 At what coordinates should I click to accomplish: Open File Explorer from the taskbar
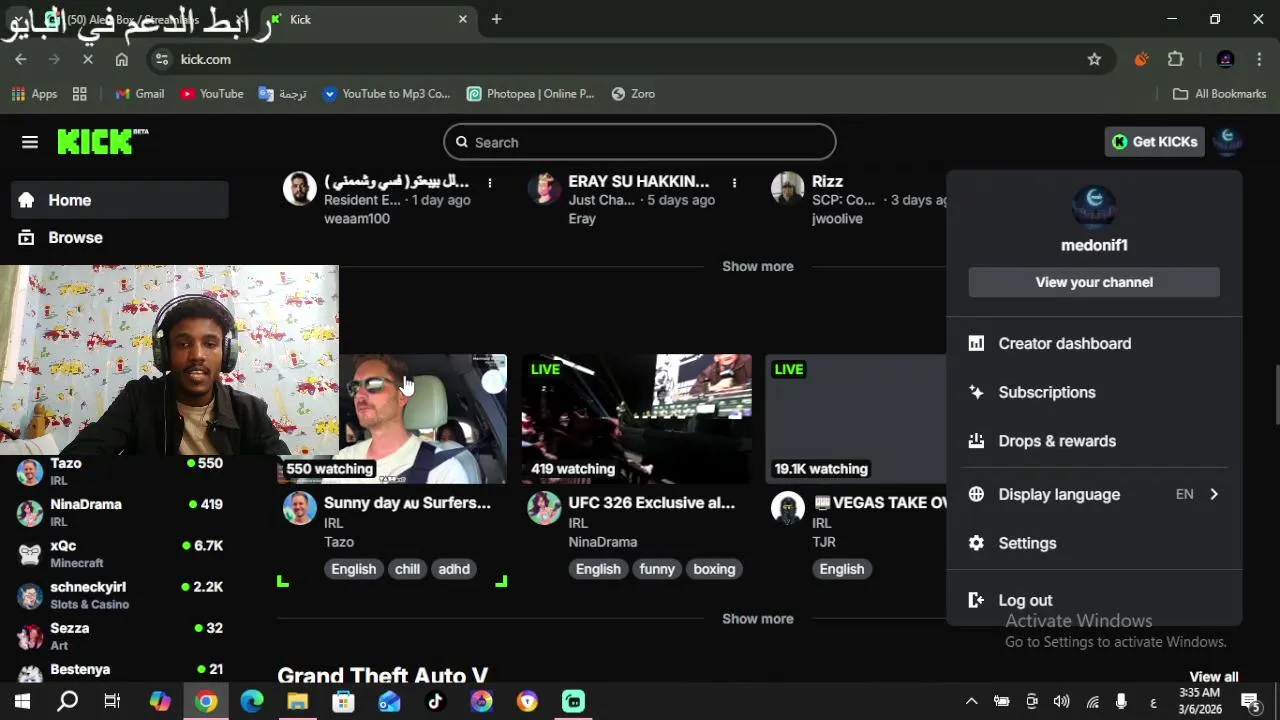(297, 701)
